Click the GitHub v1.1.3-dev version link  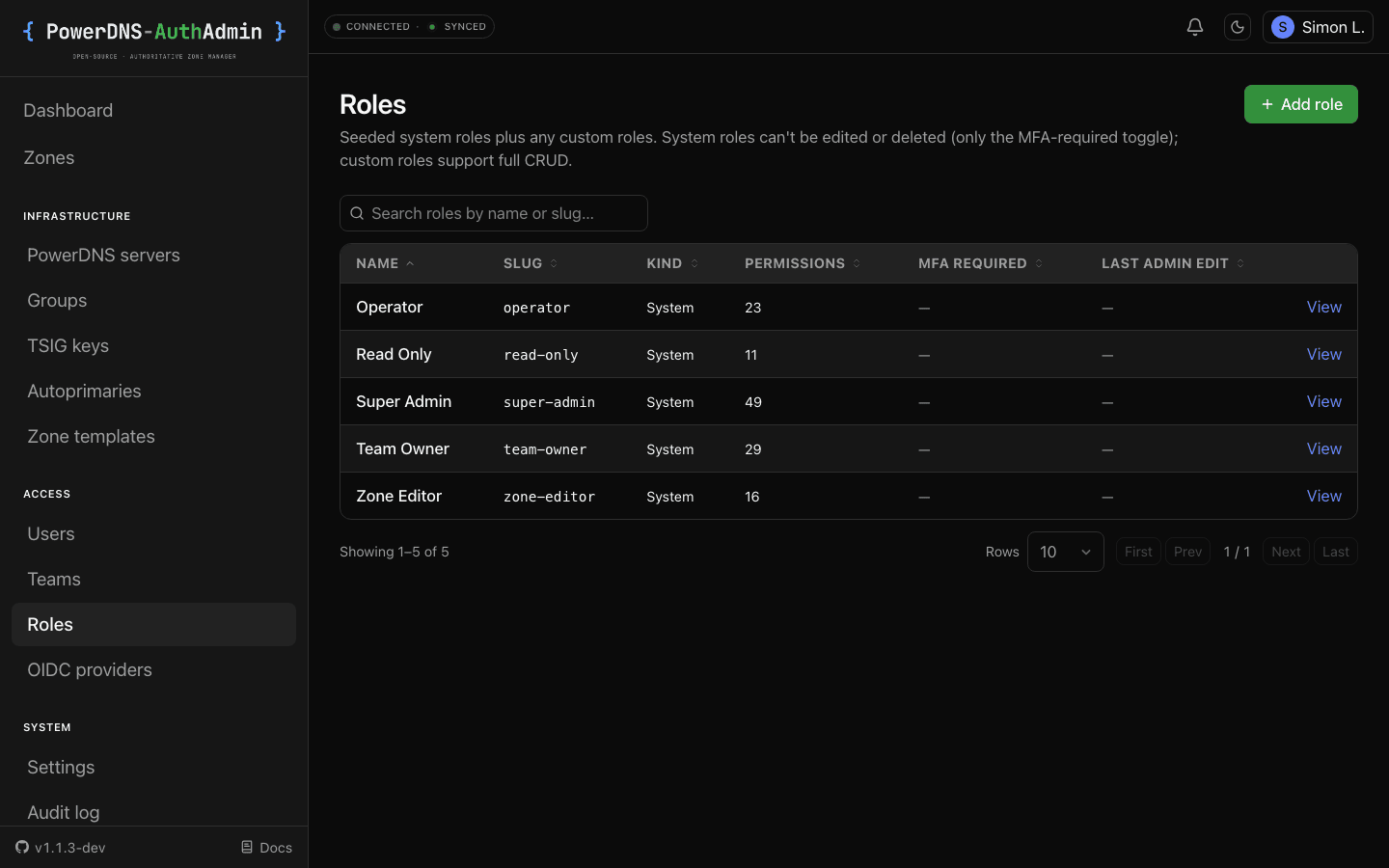click(x=61, y=848)
